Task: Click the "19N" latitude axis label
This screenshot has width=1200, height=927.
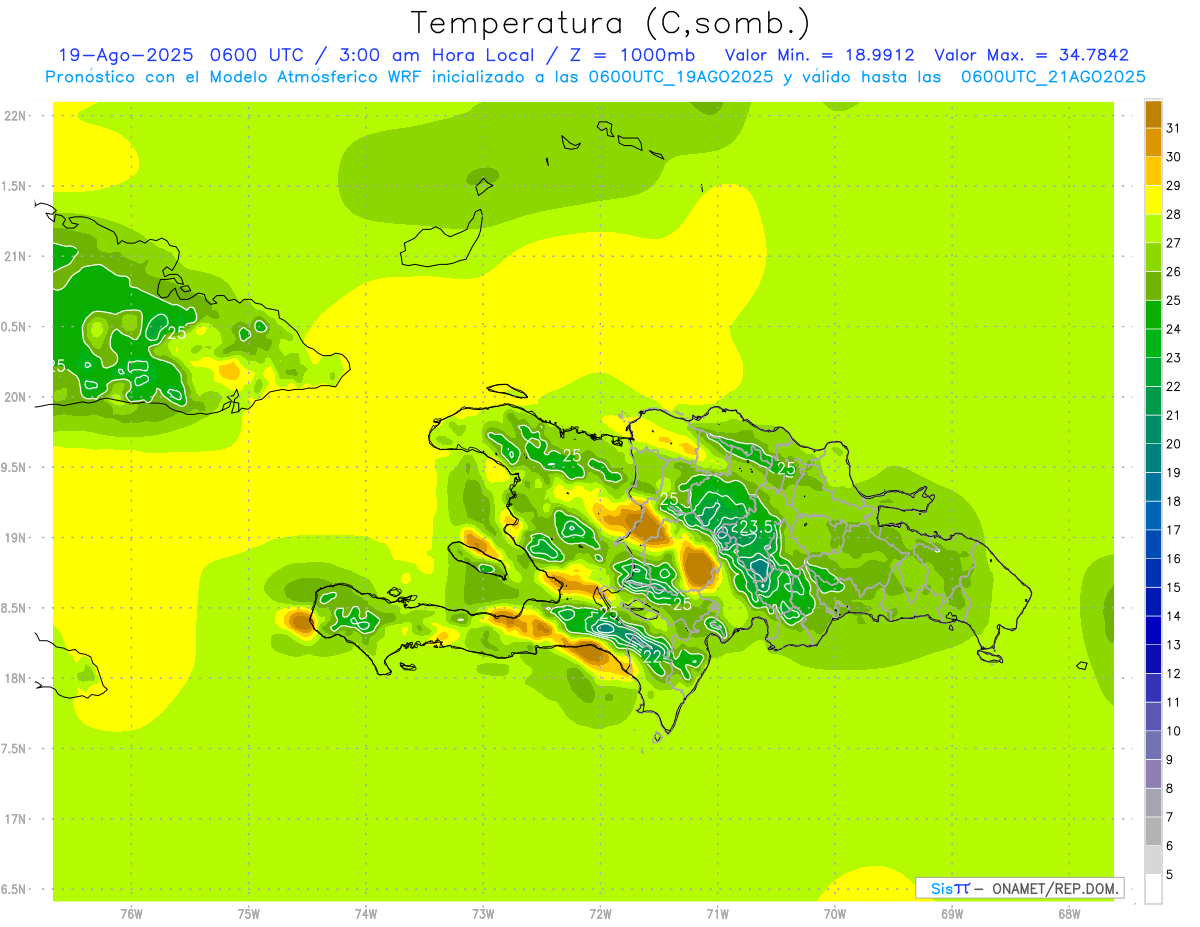Action: (x=16, y=538)
